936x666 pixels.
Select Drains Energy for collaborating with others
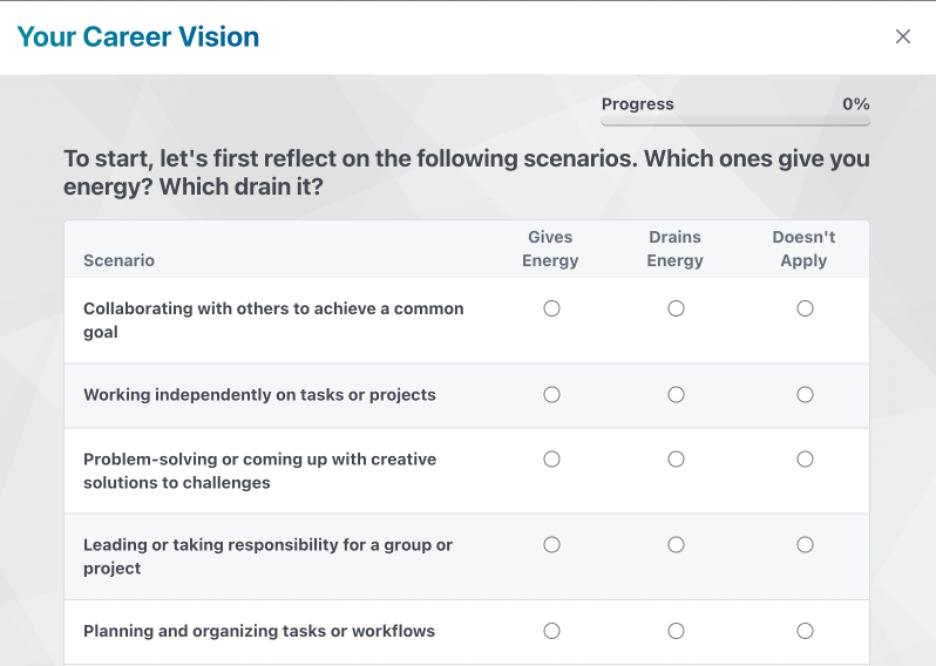point(676,309)
